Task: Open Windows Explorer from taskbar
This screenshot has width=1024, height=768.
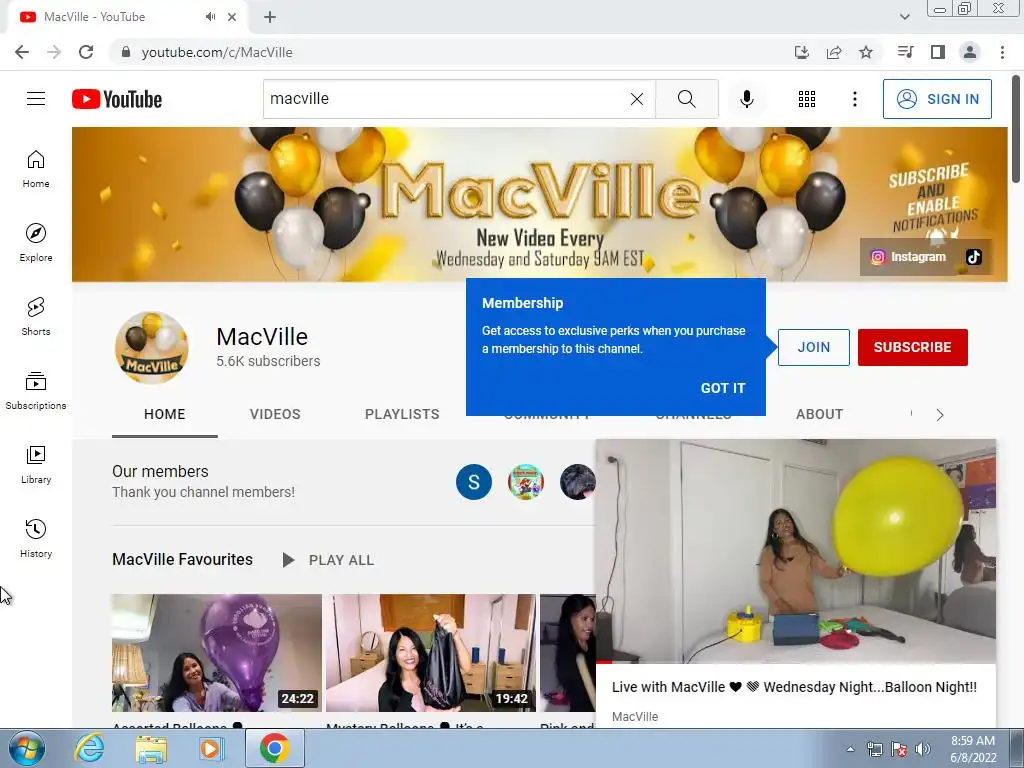Action: coord(151,748)
